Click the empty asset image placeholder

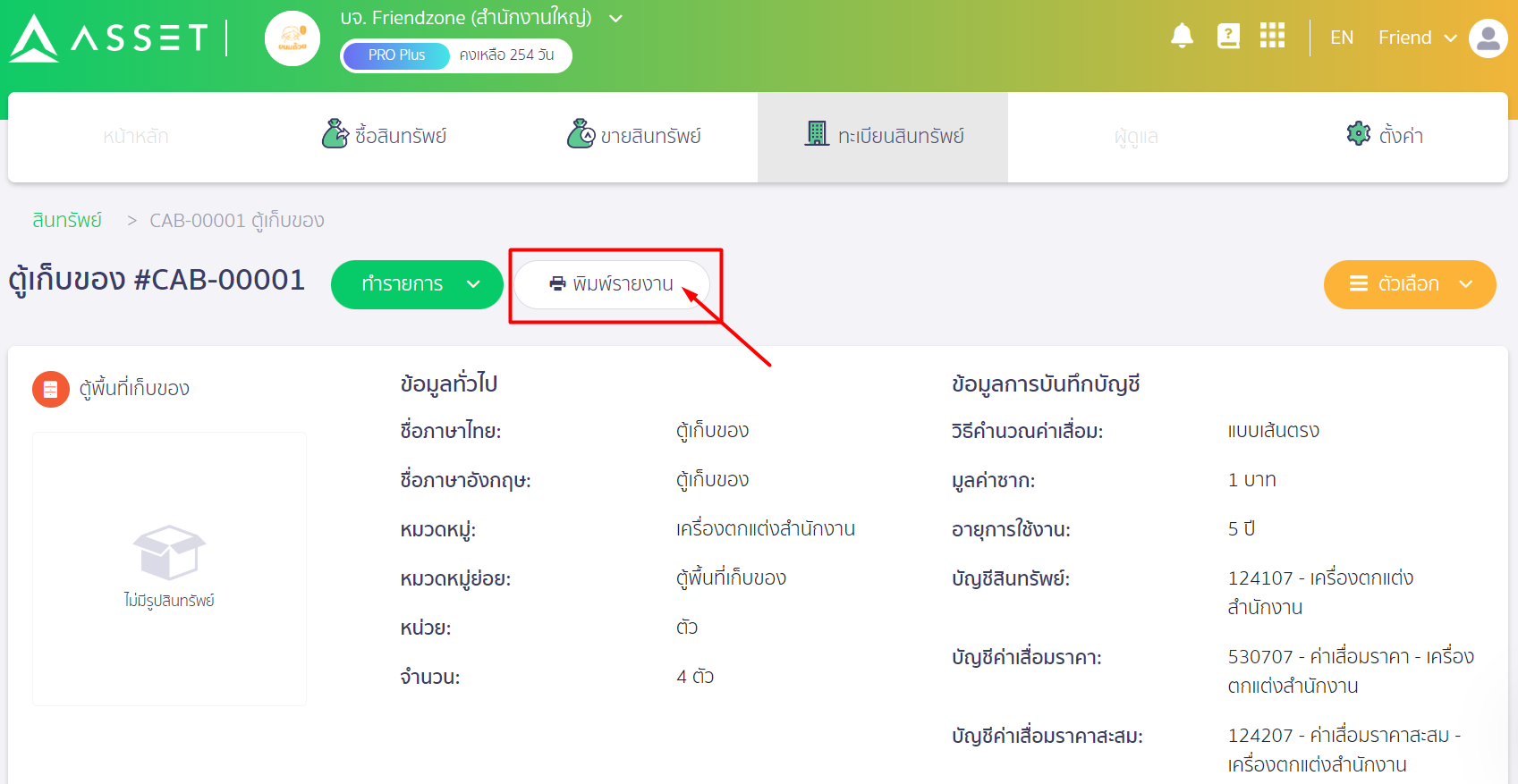[169, 569]
